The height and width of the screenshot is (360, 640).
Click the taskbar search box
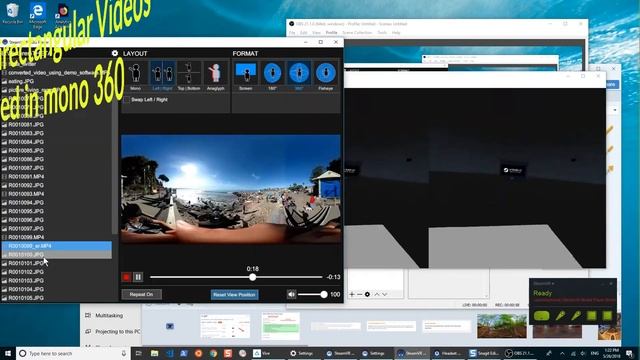pyautogui.click(x=73, y=353)
